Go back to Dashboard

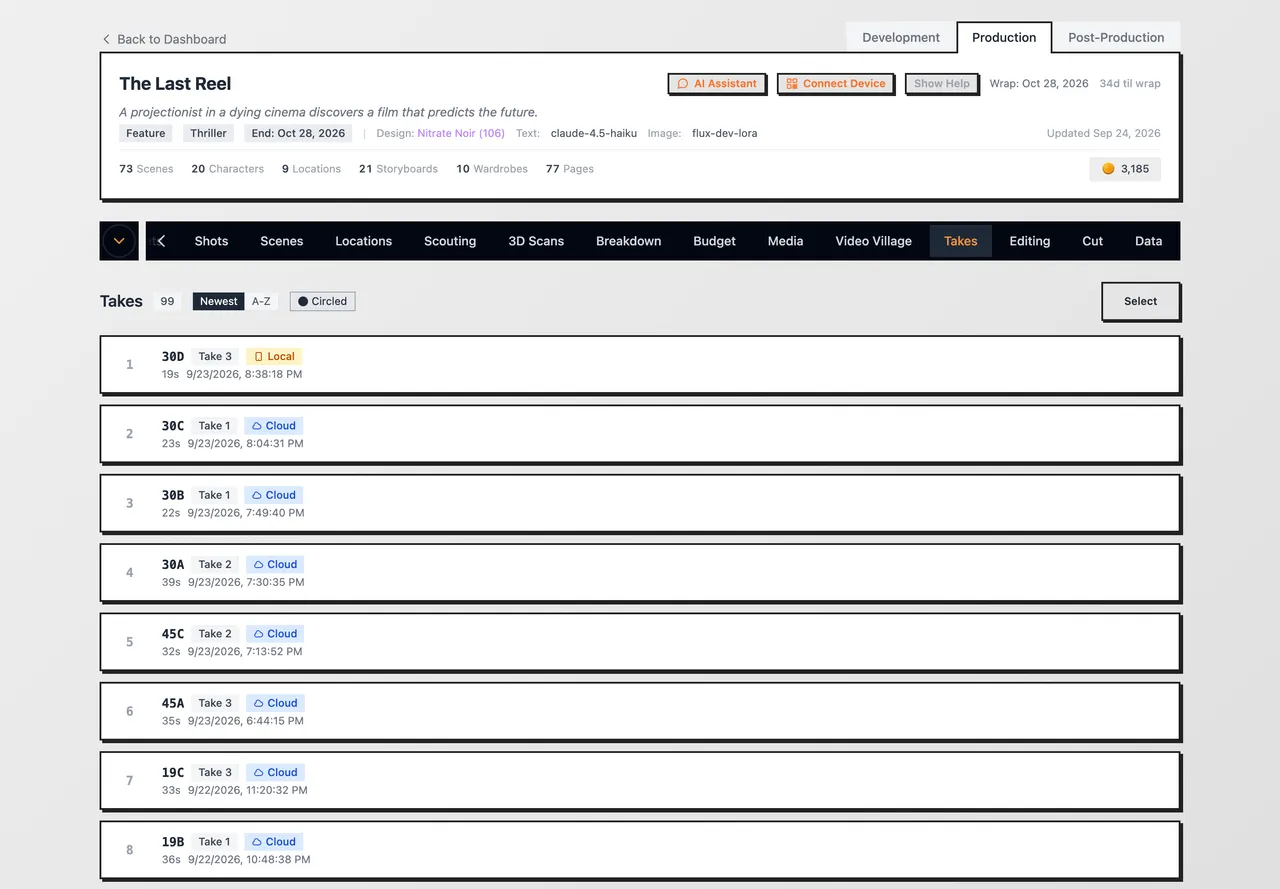pos(164,39)
